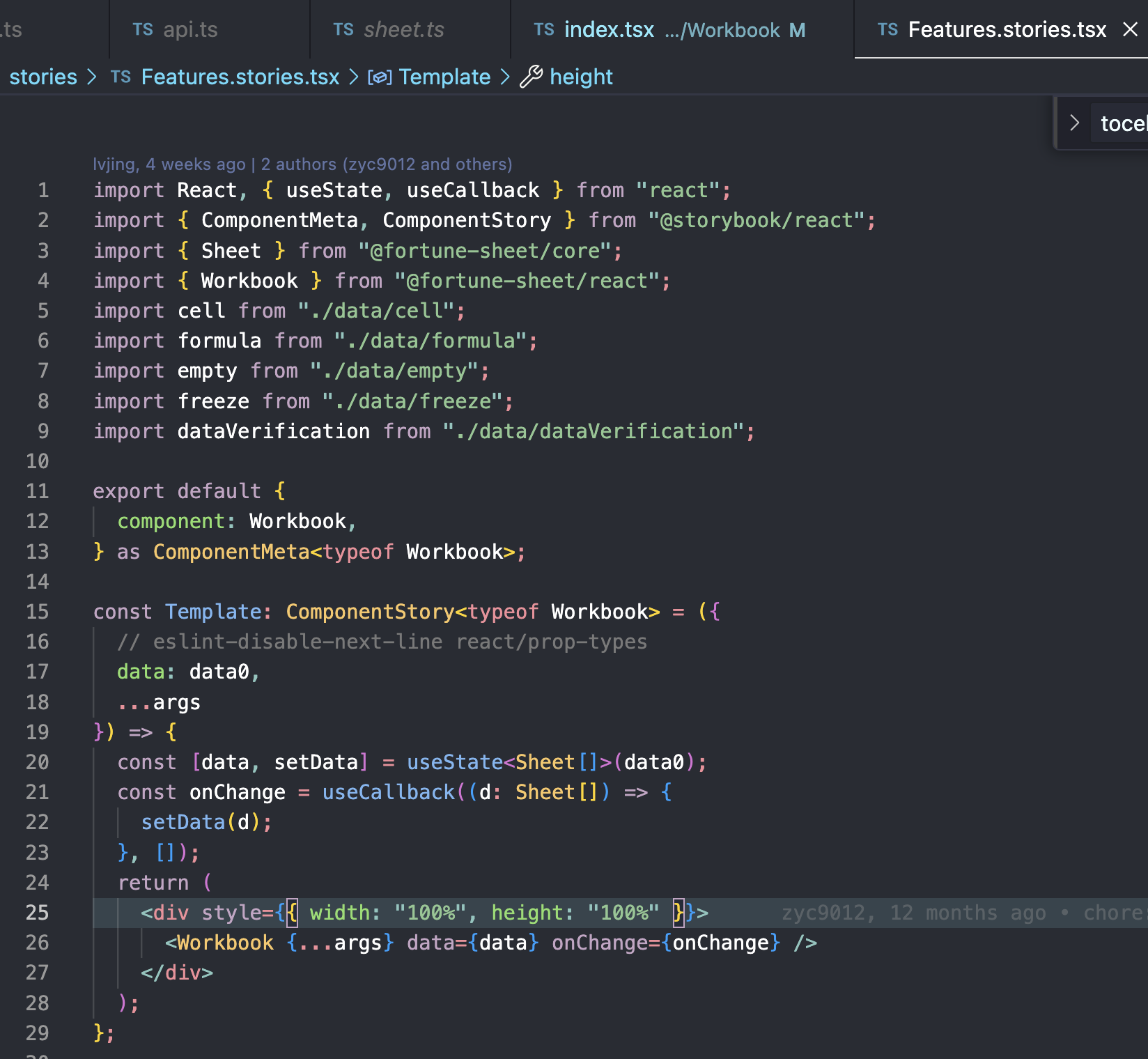
Task: Click the TS icon on the index.tsx tab
Action: [544, 29]
